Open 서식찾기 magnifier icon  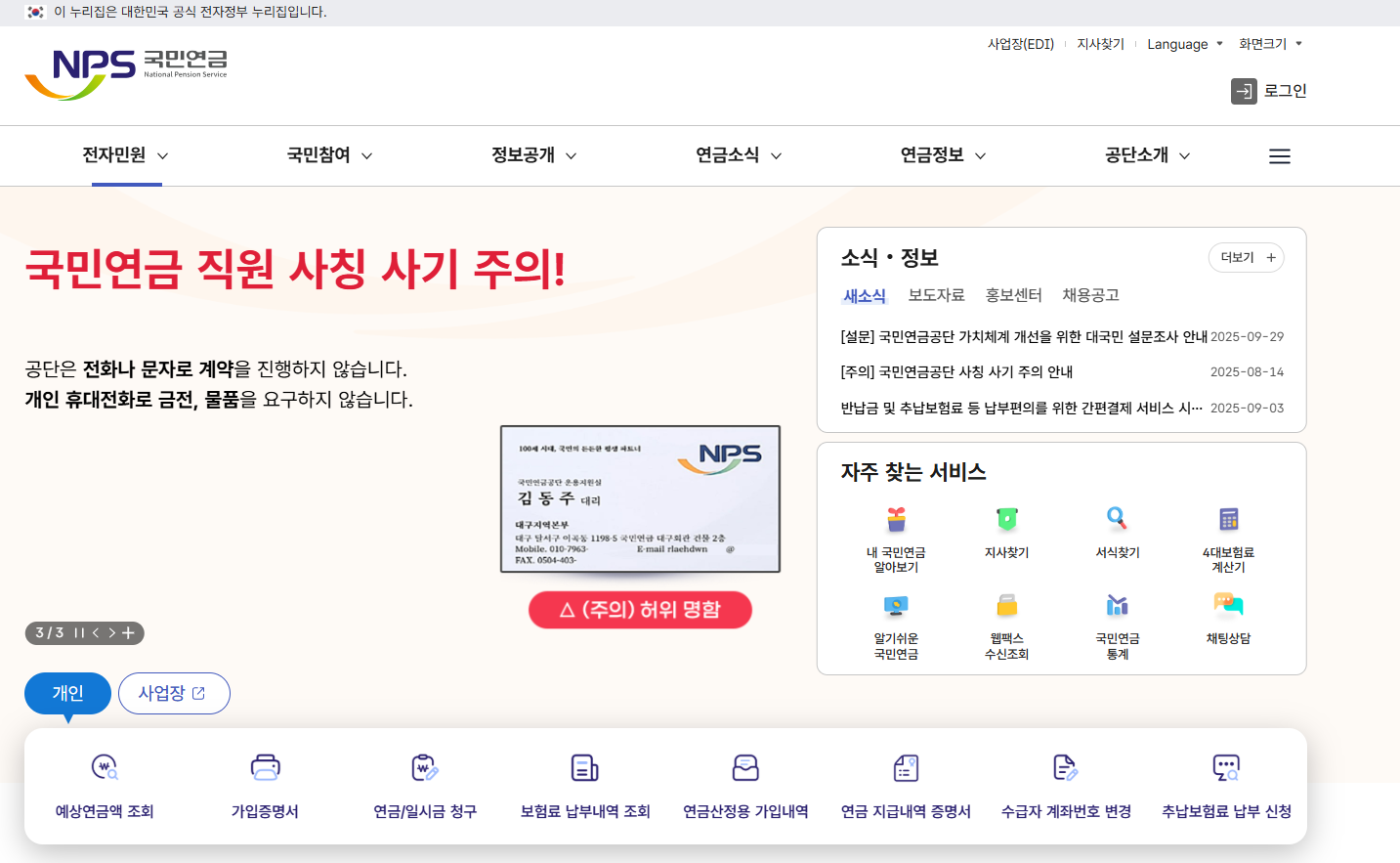pos(1117,518)
